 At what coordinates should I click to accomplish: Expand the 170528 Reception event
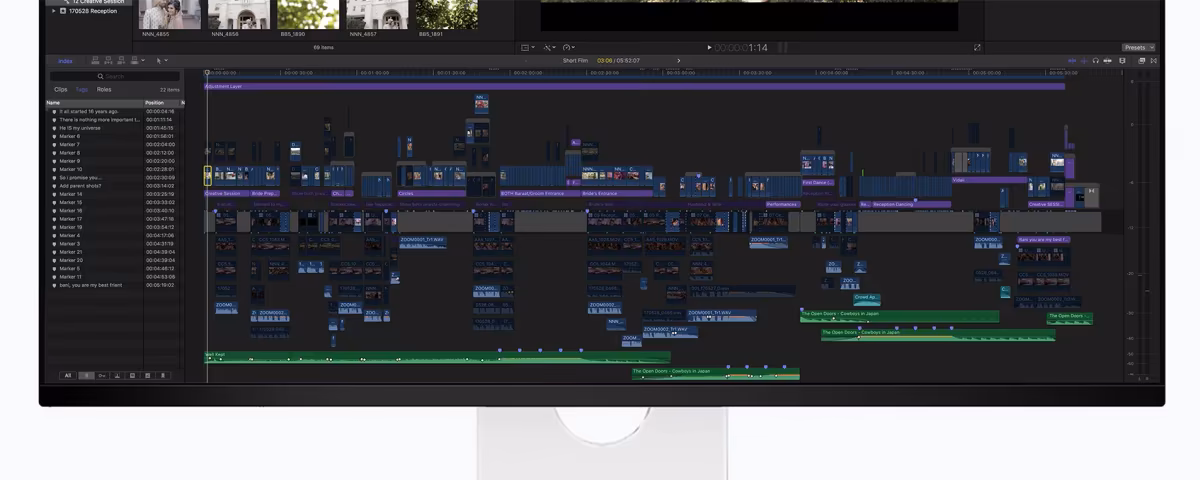(x=53, y=11)
